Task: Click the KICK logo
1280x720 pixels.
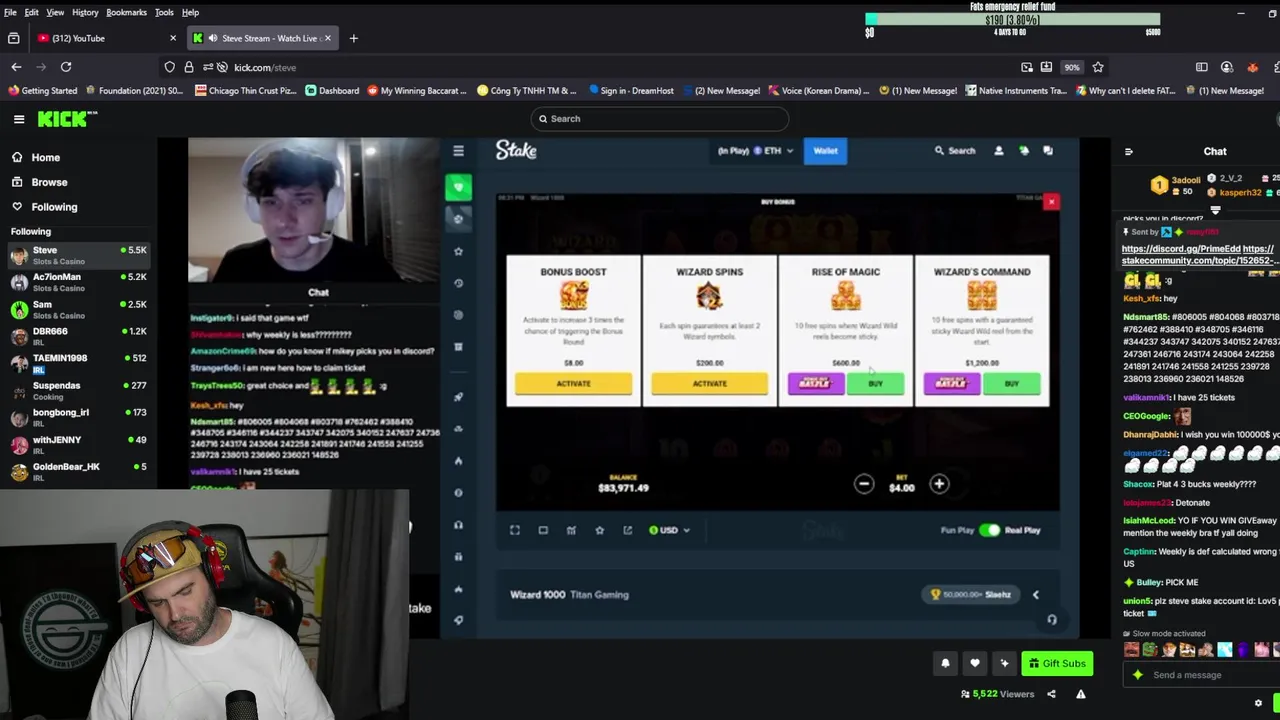Action: pyautogui.click(x=67, y=119)
